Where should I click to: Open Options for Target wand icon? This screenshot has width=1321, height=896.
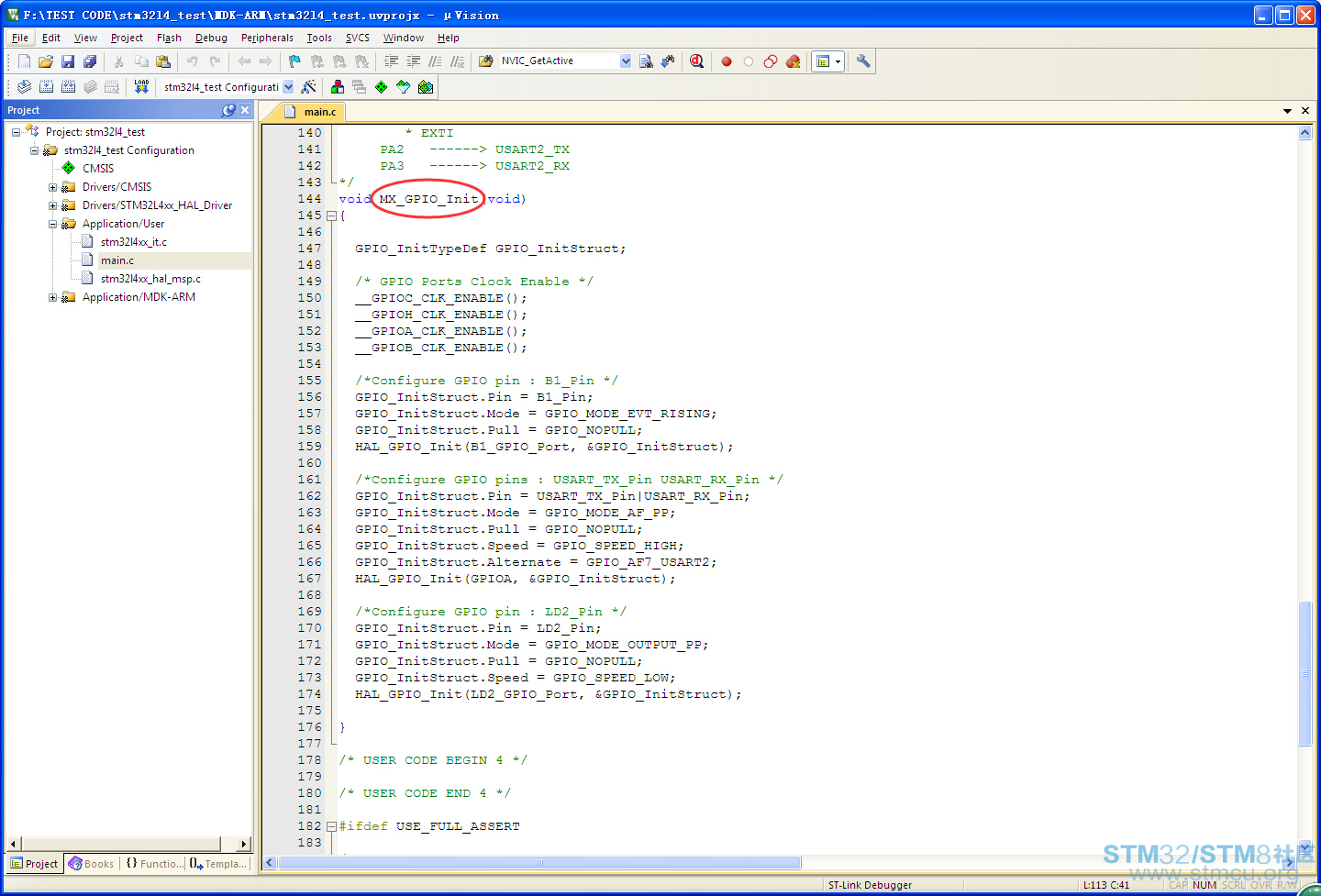pos(309,87)
